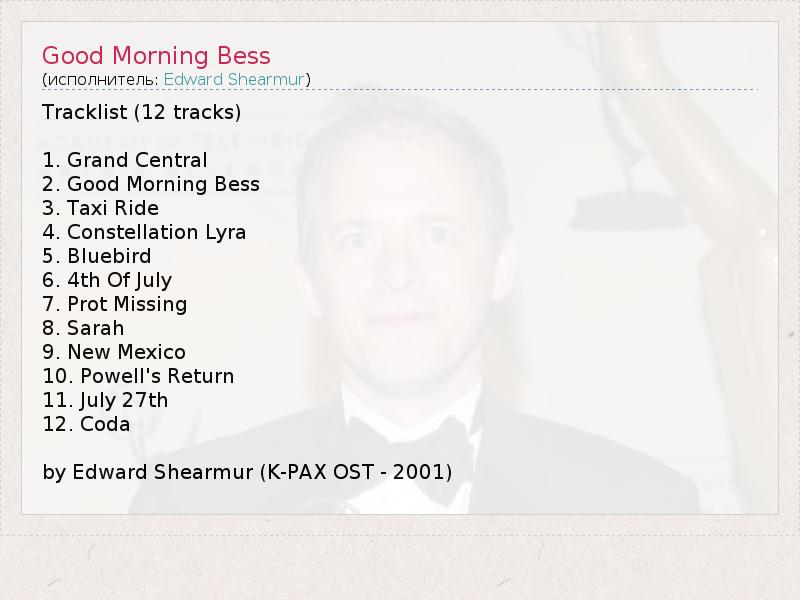
Task: Click the Good Morning Bess page title
Action: [156, 55]
